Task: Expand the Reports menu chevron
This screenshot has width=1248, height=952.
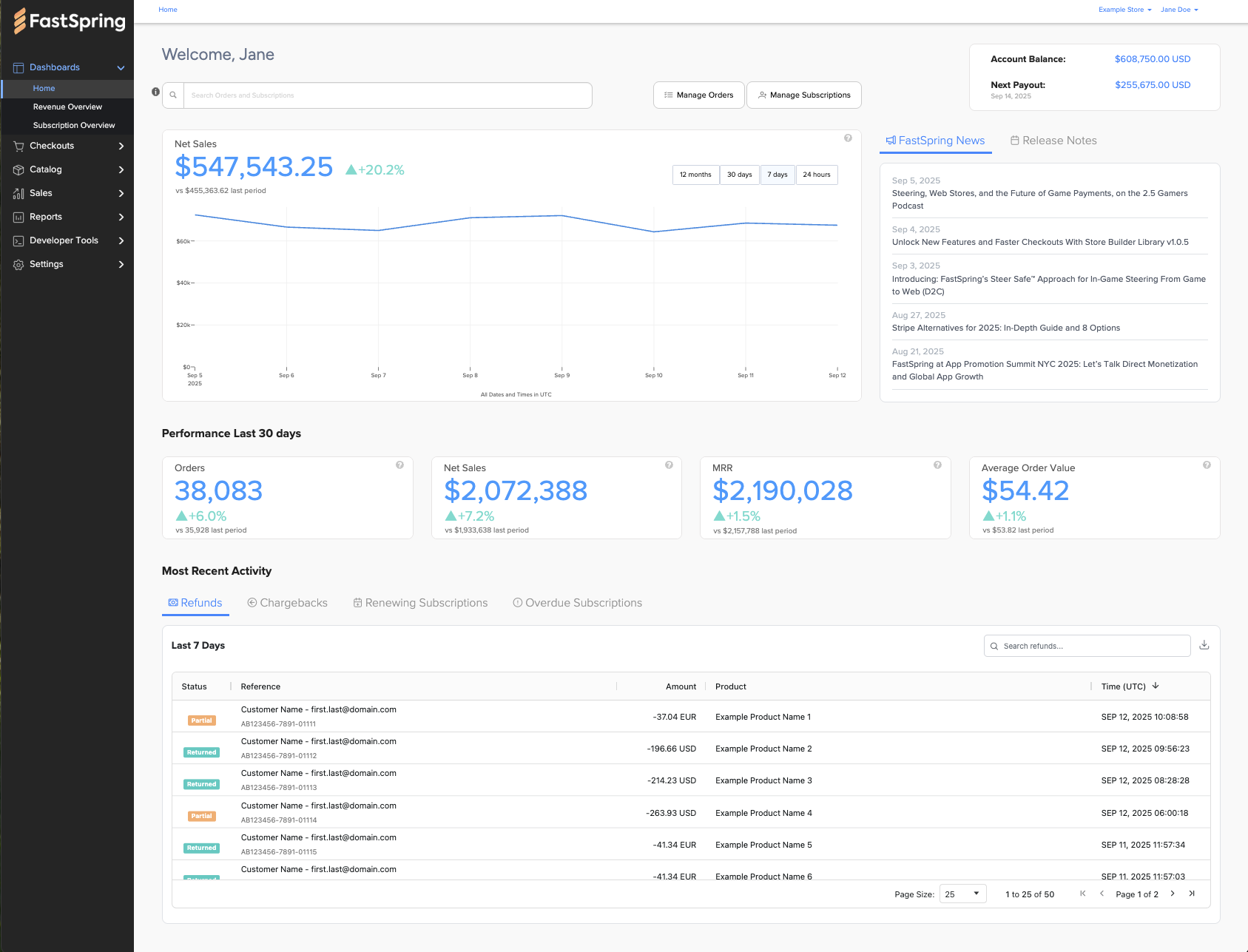Action: point(121,217)
